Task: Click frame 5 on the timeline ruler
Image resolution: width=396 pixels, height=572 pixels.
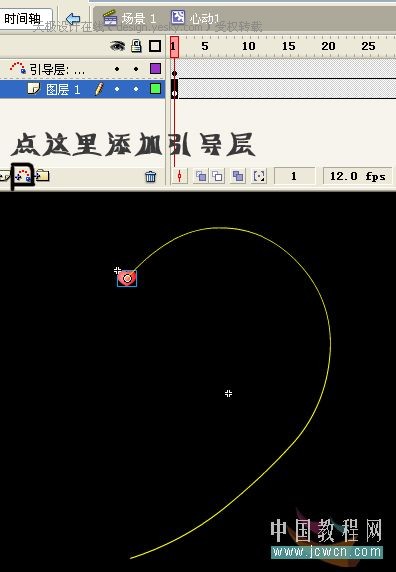Action: 205,46
